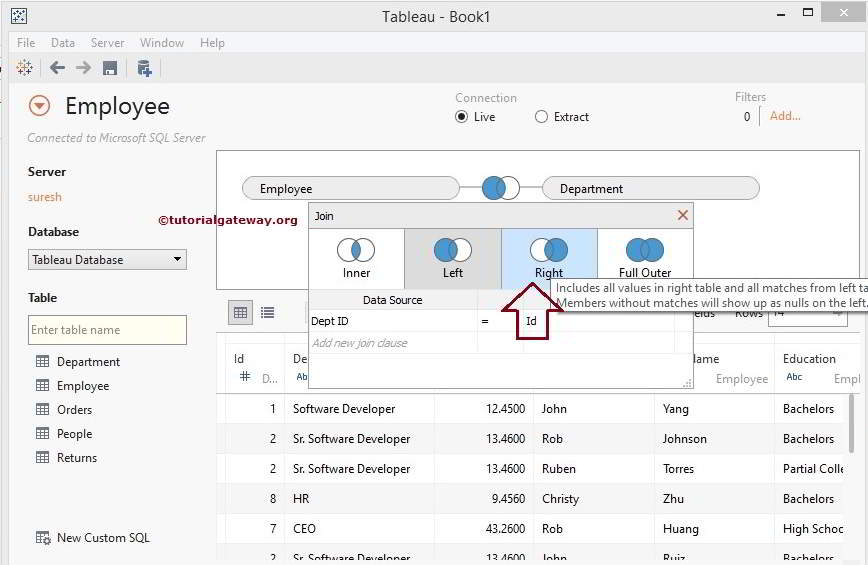Open the Data menu

tap(63, 43)
